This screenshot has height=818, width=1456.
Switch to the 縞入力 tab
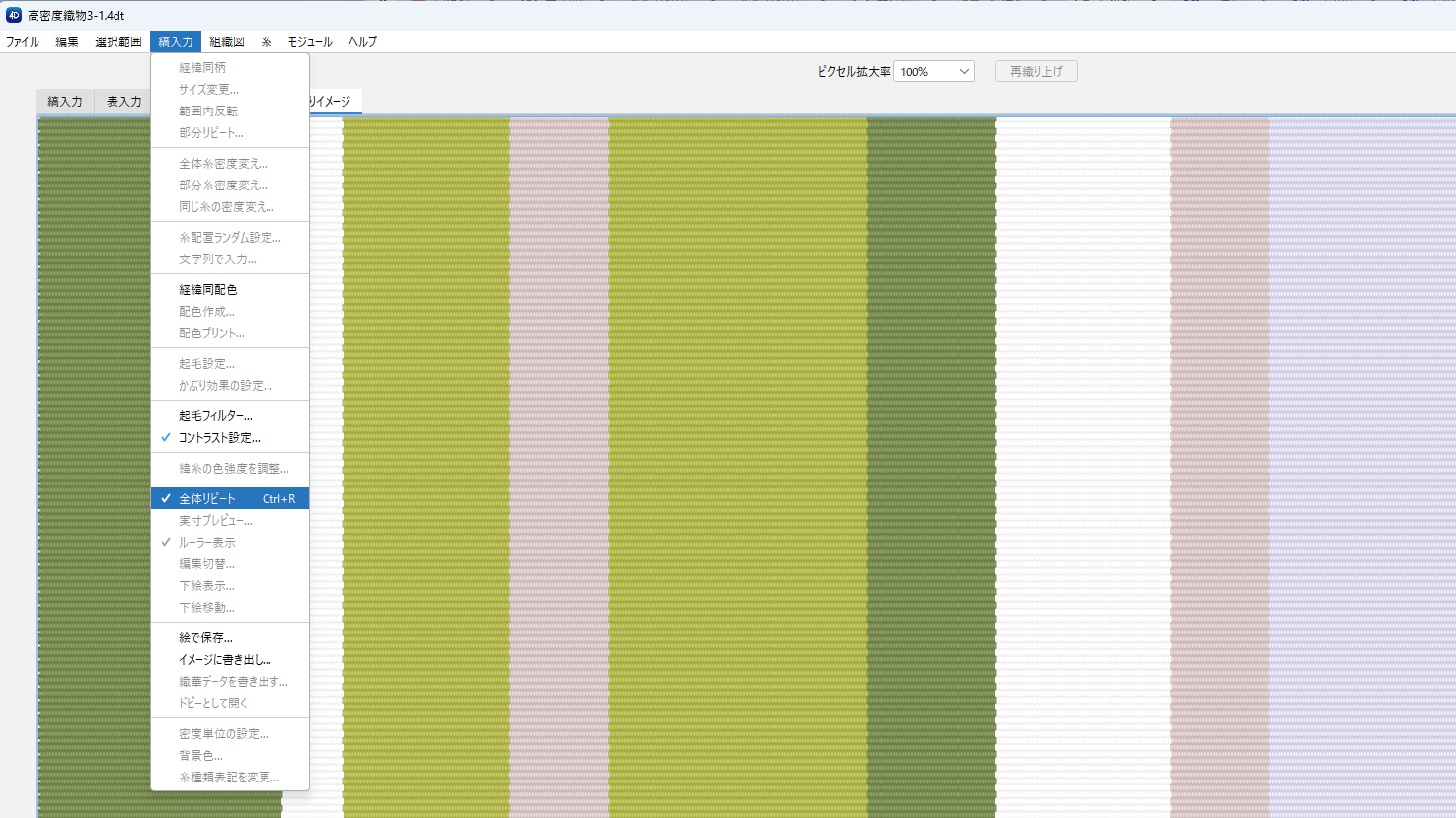coord(65,102)
